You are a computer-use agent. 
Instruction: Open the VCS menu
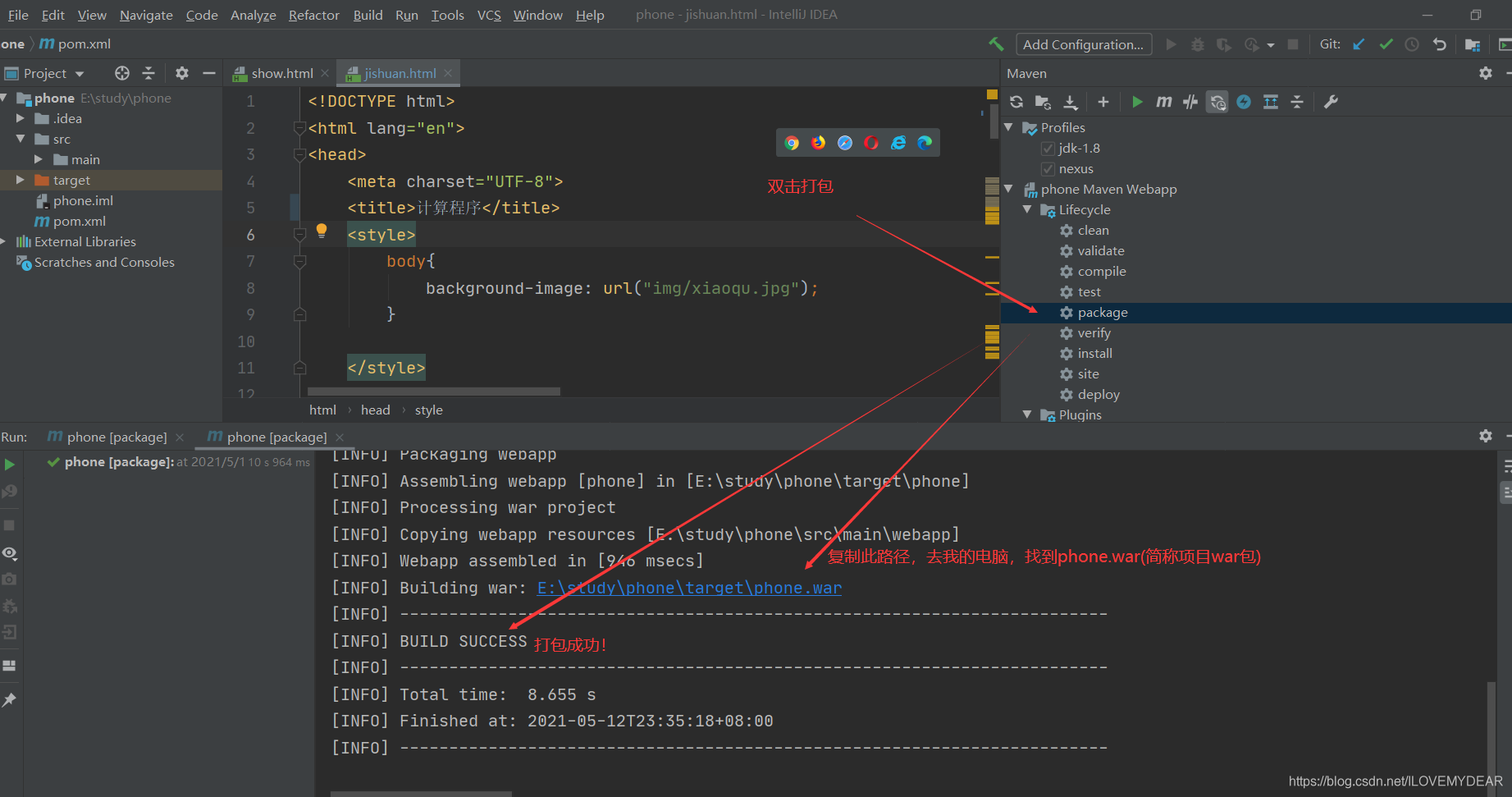click(x=489, y=15)
